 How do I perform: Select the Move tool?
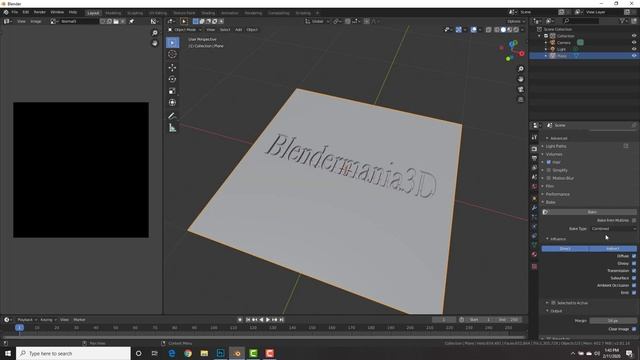pos(173,67)
